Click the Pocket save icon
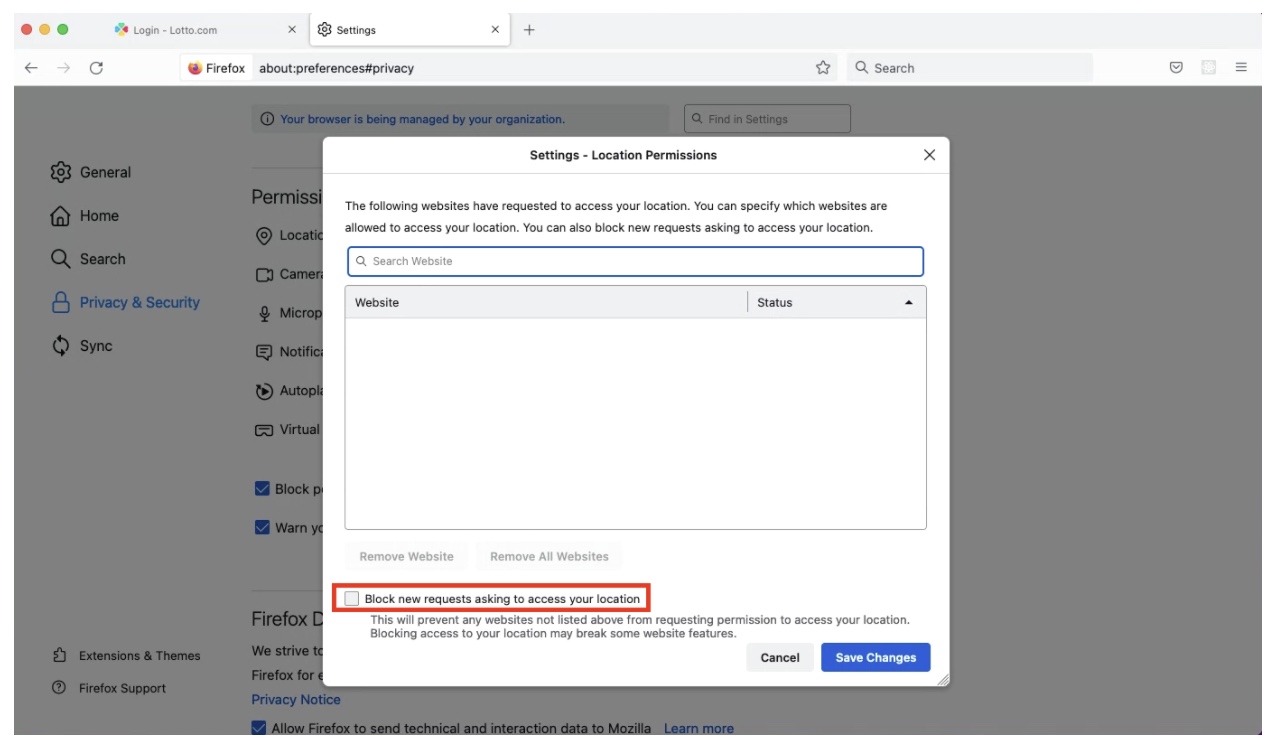This screenshot has height=744, width=1271. pos(1177,68)
